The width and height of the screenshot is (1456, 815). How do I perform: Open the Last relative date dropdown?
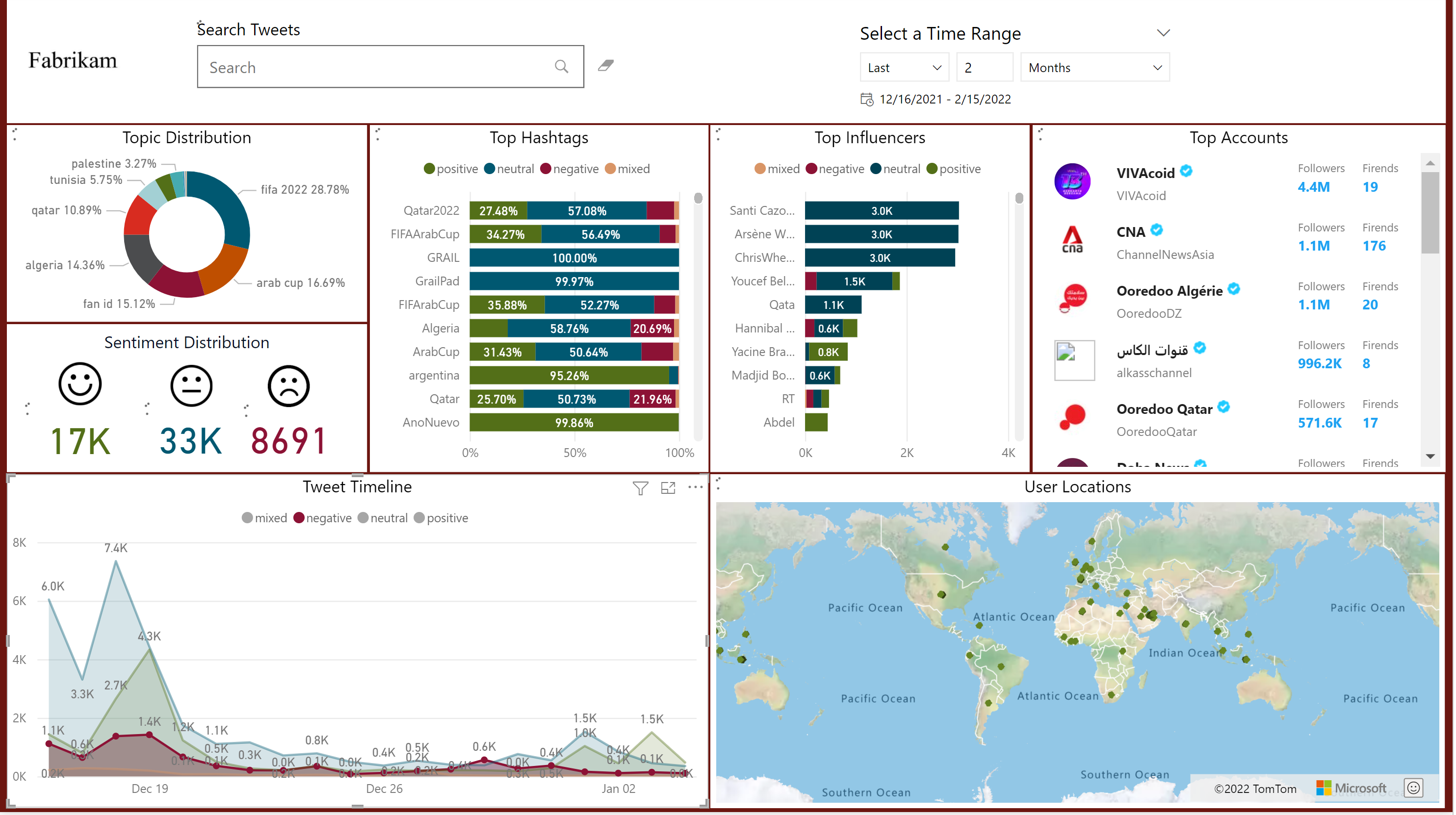coord(903,68)
